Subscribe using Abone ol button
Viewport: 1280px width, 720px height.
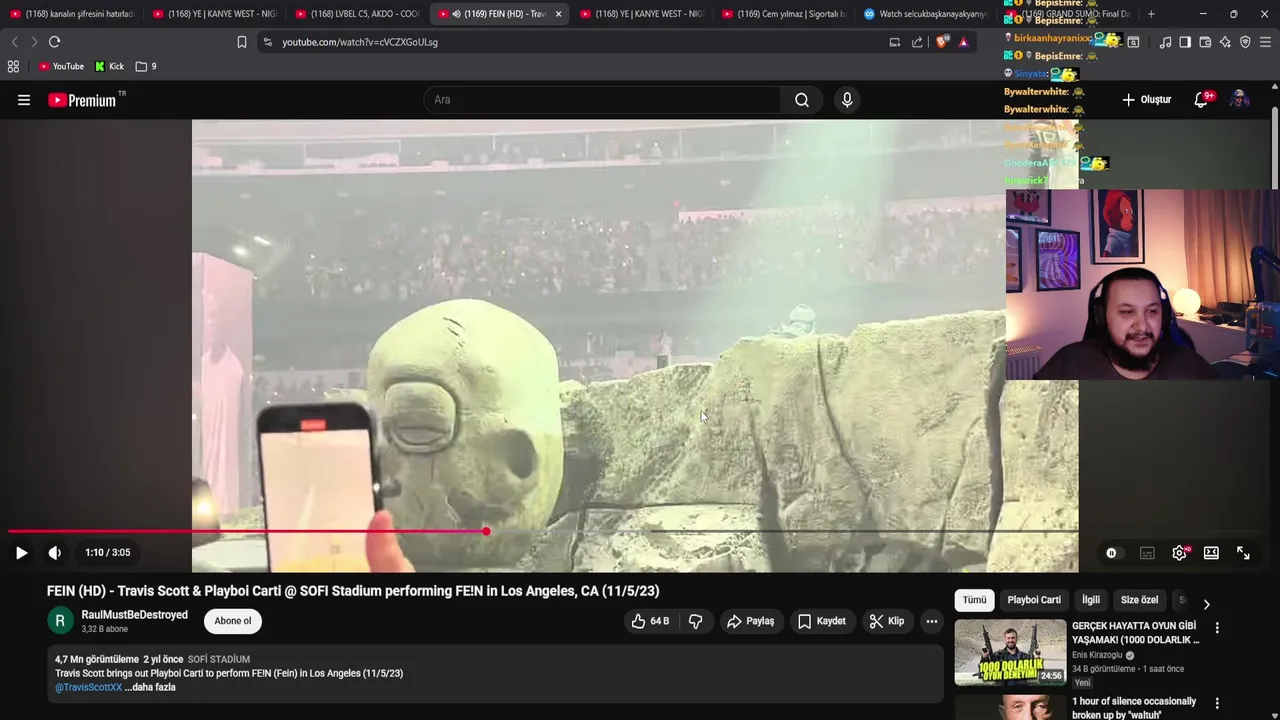pyautogui.click(x=233, y=621)
